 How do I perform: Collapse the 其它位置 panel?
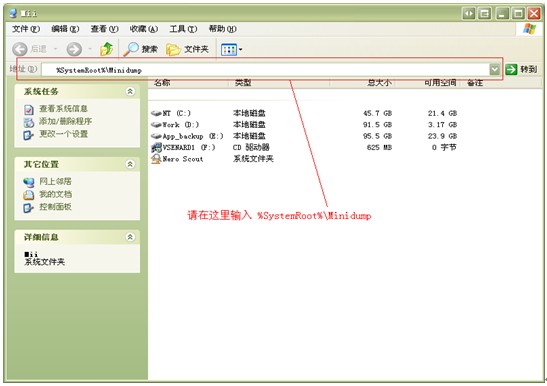[130, 164]
